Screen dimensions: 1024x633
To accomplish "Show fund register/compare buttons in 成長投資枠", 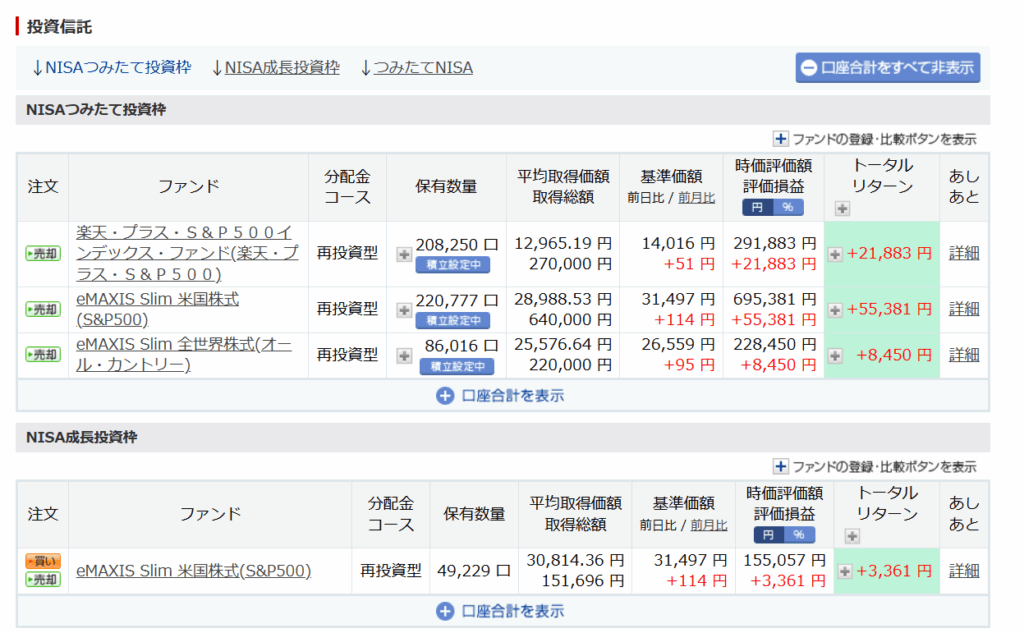I will tap(875, 466).
